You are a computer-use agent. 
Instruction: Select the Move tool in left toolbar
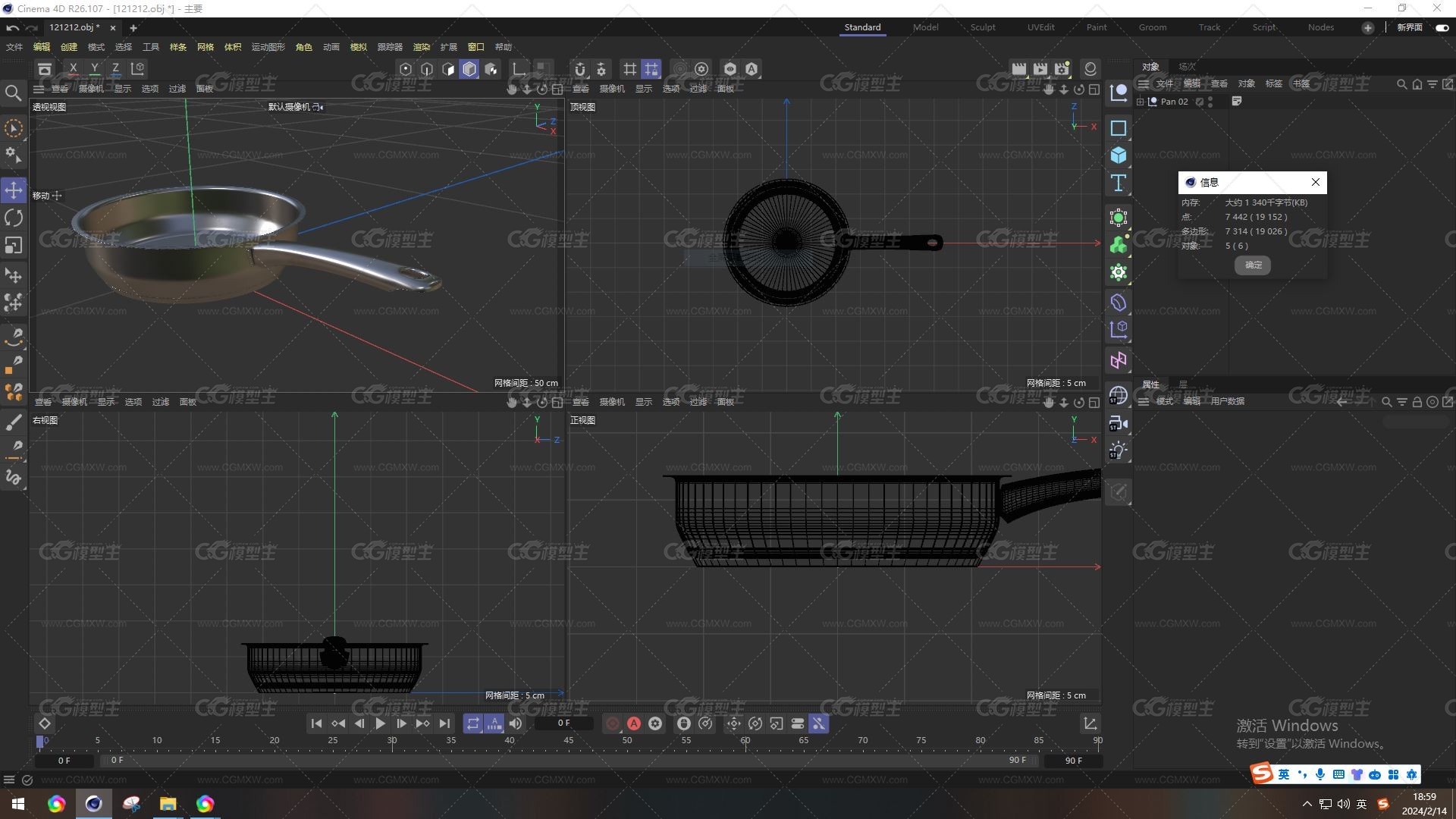click(14, 190)
